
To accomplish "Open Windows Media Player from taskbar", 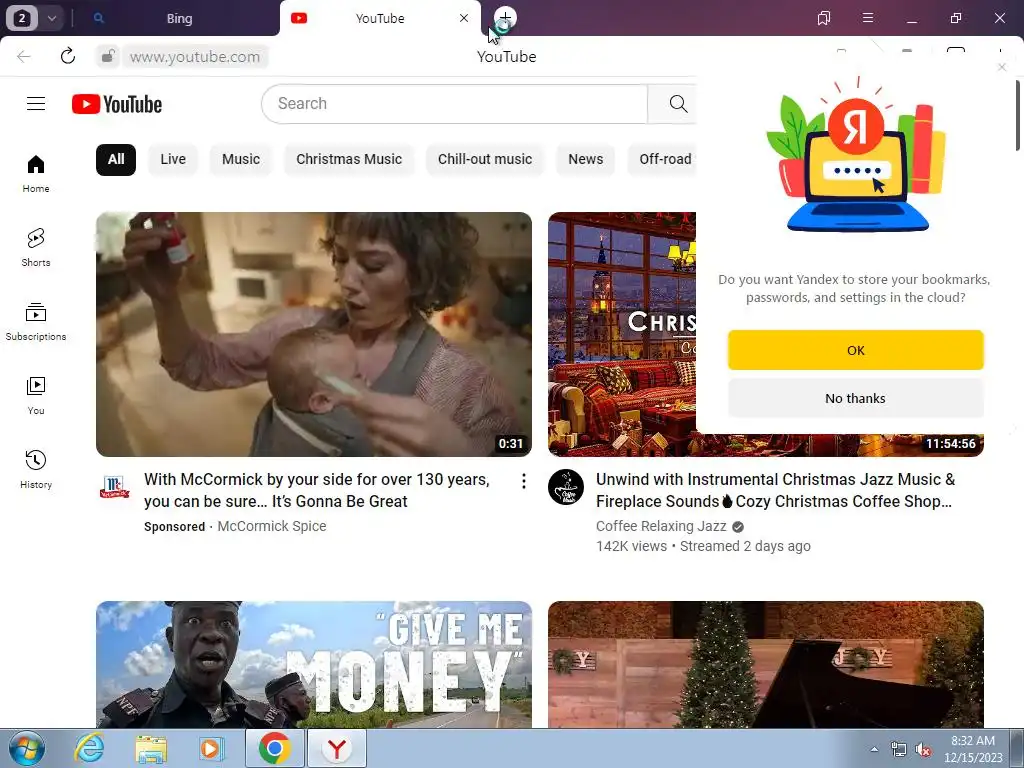I will 211,748.
